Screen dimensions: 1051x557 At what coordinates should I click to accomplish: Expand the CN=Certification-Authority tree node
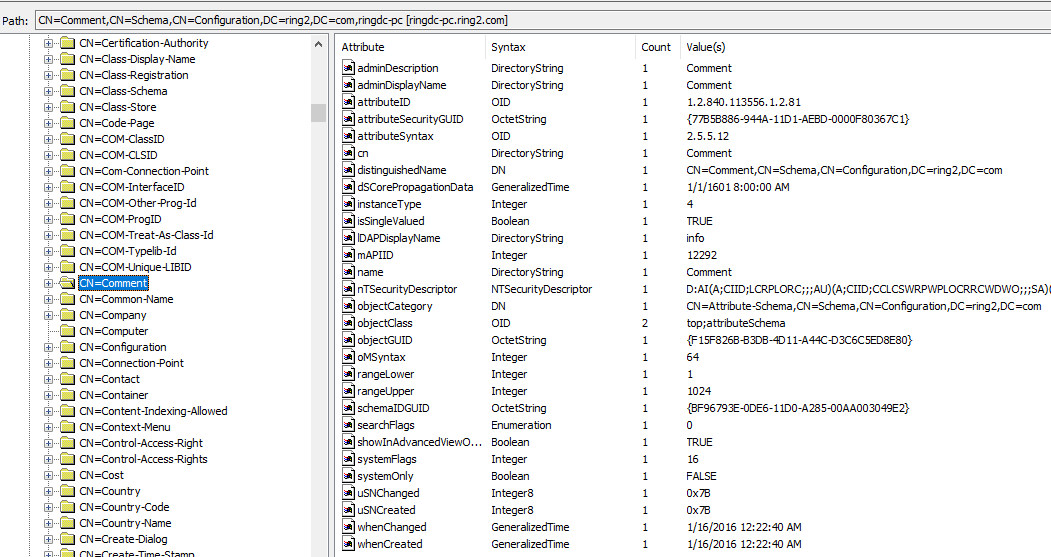48,44
